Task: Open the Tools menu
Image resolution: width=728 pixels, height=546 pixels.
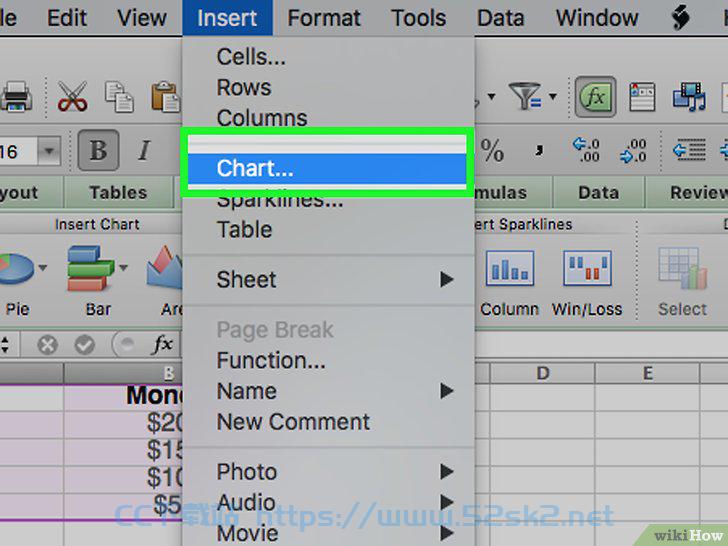Action: pos(418,18)
